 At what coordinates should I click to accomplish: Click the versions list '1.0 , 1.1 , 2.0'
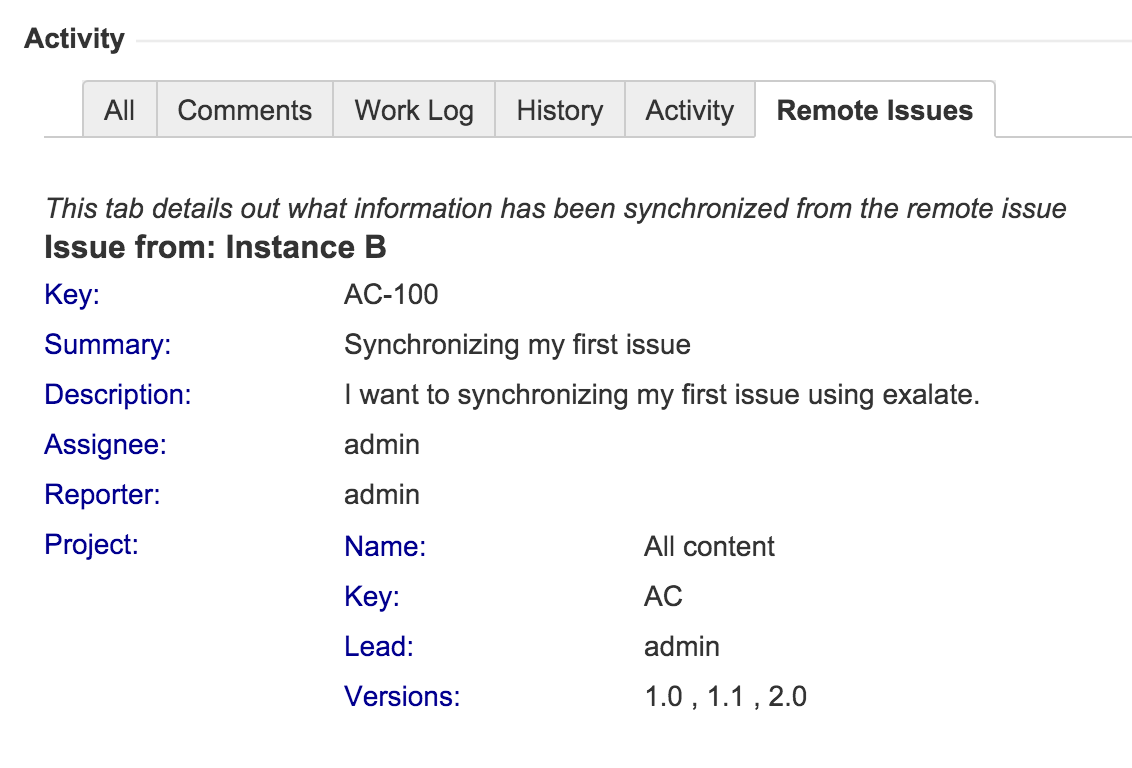tap(725, 697)
